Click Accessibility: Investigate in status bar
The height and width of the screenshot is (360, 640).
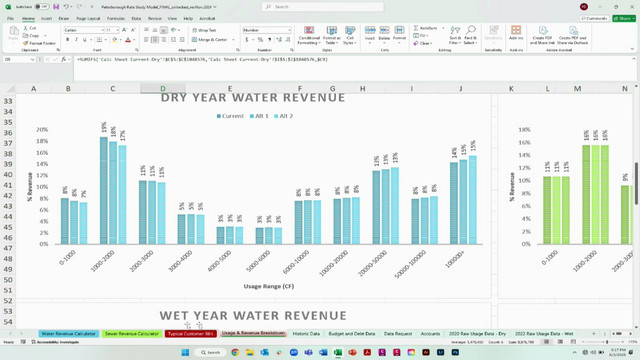pyautogui.click(x=55, y=342)
